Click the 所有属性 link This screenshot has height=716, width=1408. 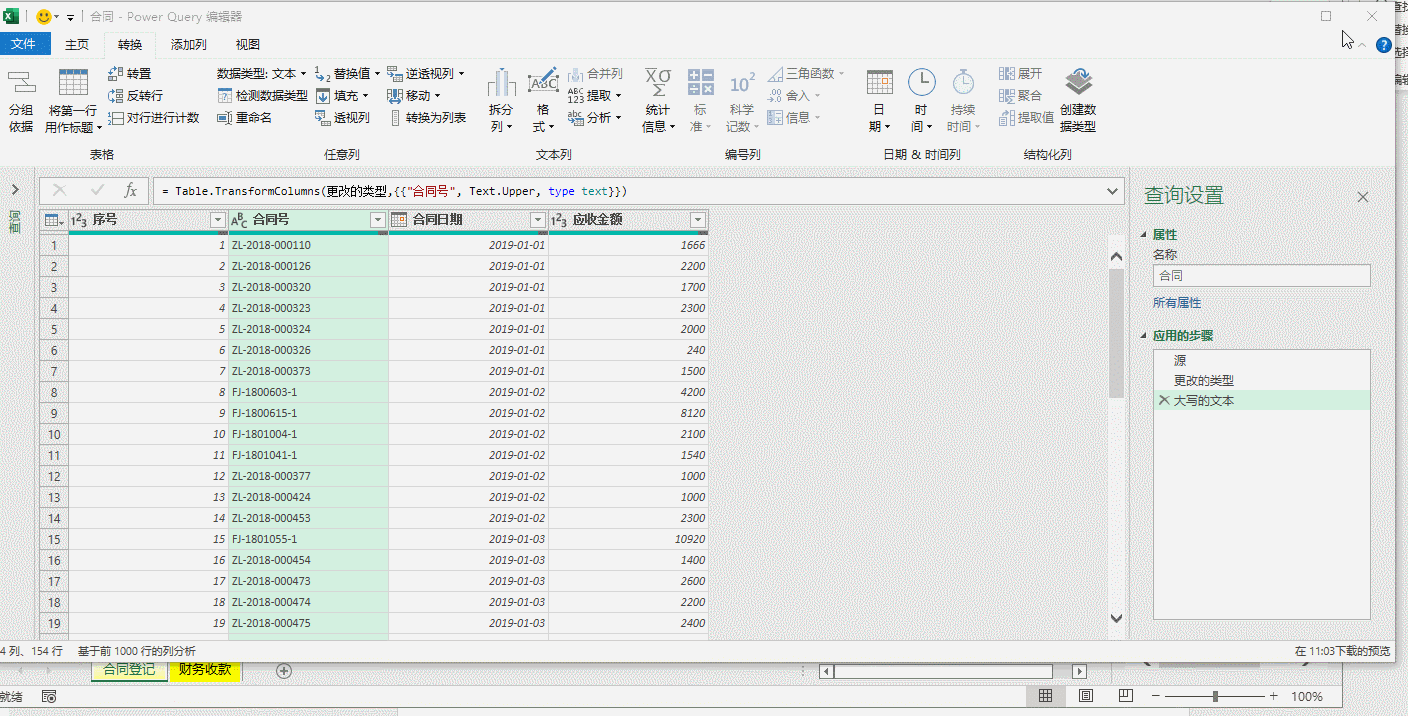click(1177, 302)
